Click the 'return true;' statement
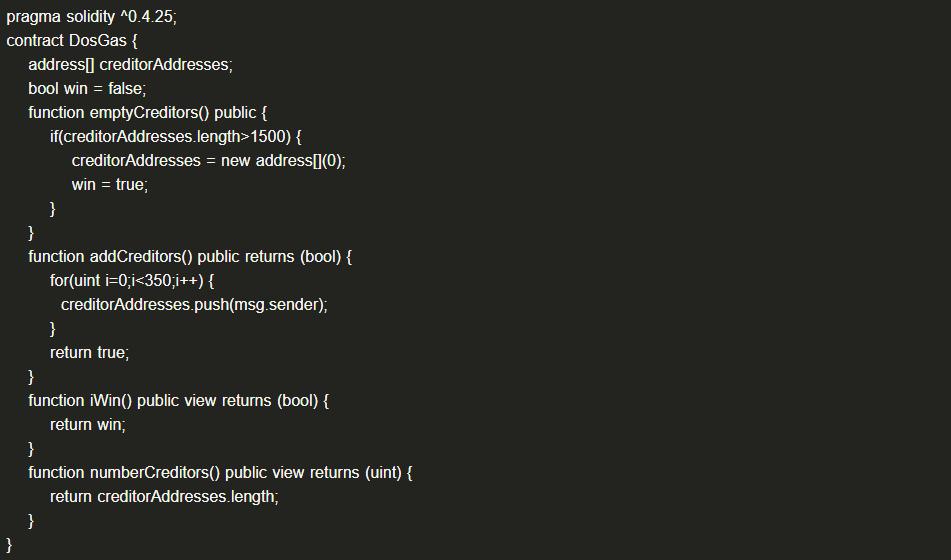This screenshot has width=951, height=560. 90,353
